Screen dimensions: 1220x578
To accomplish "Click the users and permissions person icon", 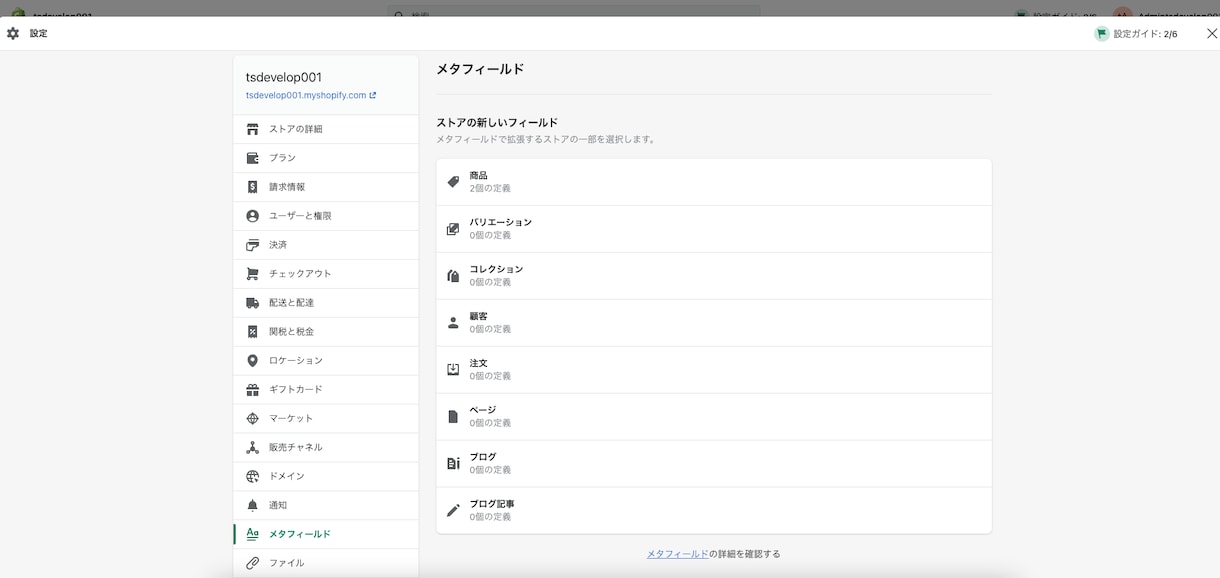I will [x=252, y=216].
